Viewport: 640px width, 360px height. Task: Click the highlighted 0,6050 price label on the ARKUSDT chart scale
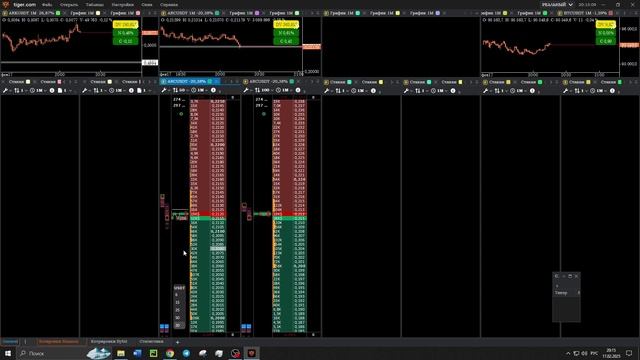[150, 62]
